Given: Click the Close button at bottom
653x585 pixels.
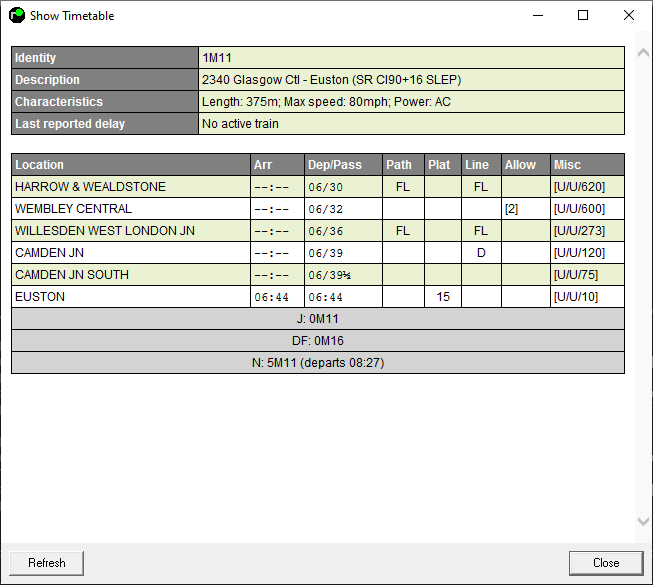Looking at the screenshot, I should (606, 563).
